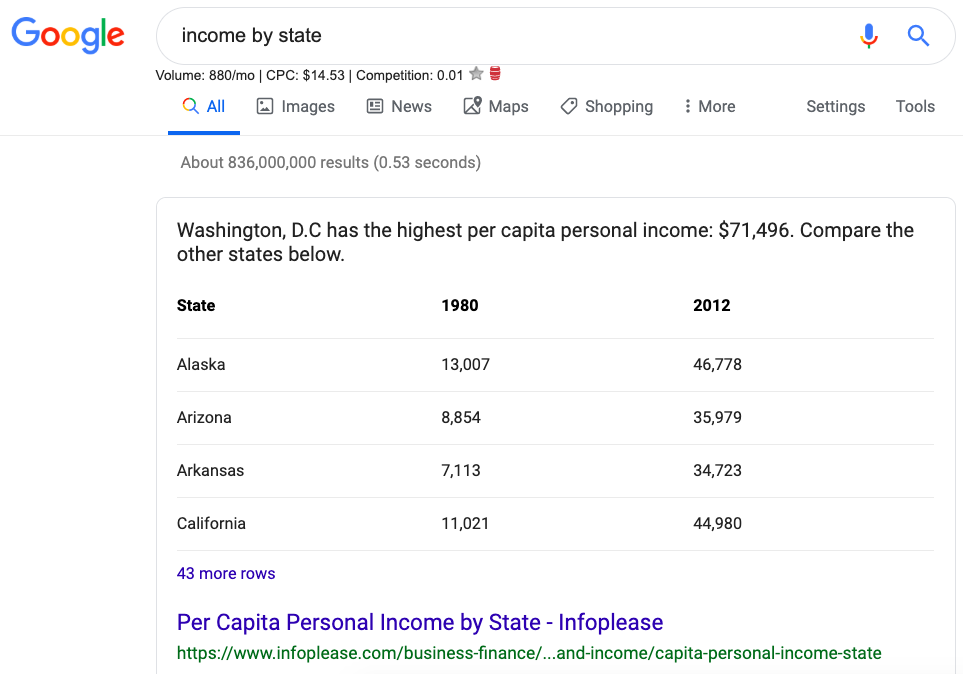Click the Images tab picture icon
The height and width of the screenshot is (674, 963).
(x=265, y=106)
